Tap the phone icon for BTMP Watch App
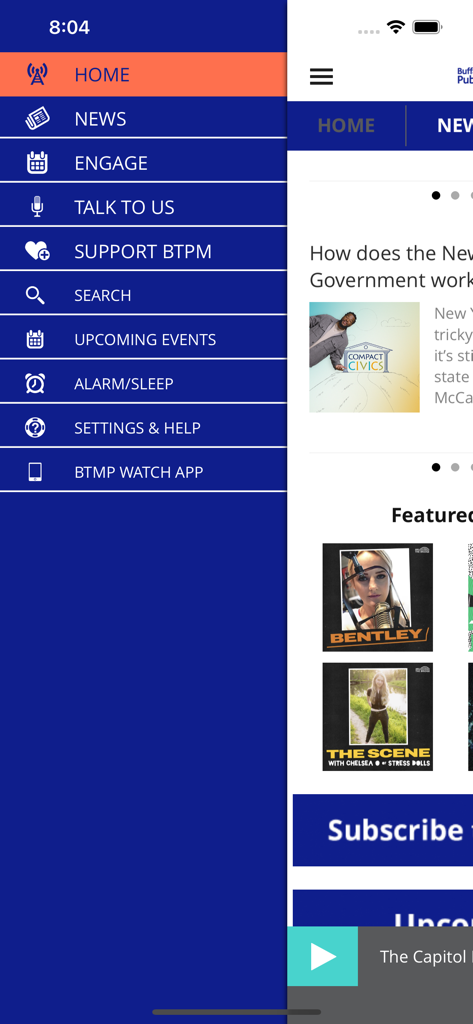473x1024 pixels. click(35, 472)
